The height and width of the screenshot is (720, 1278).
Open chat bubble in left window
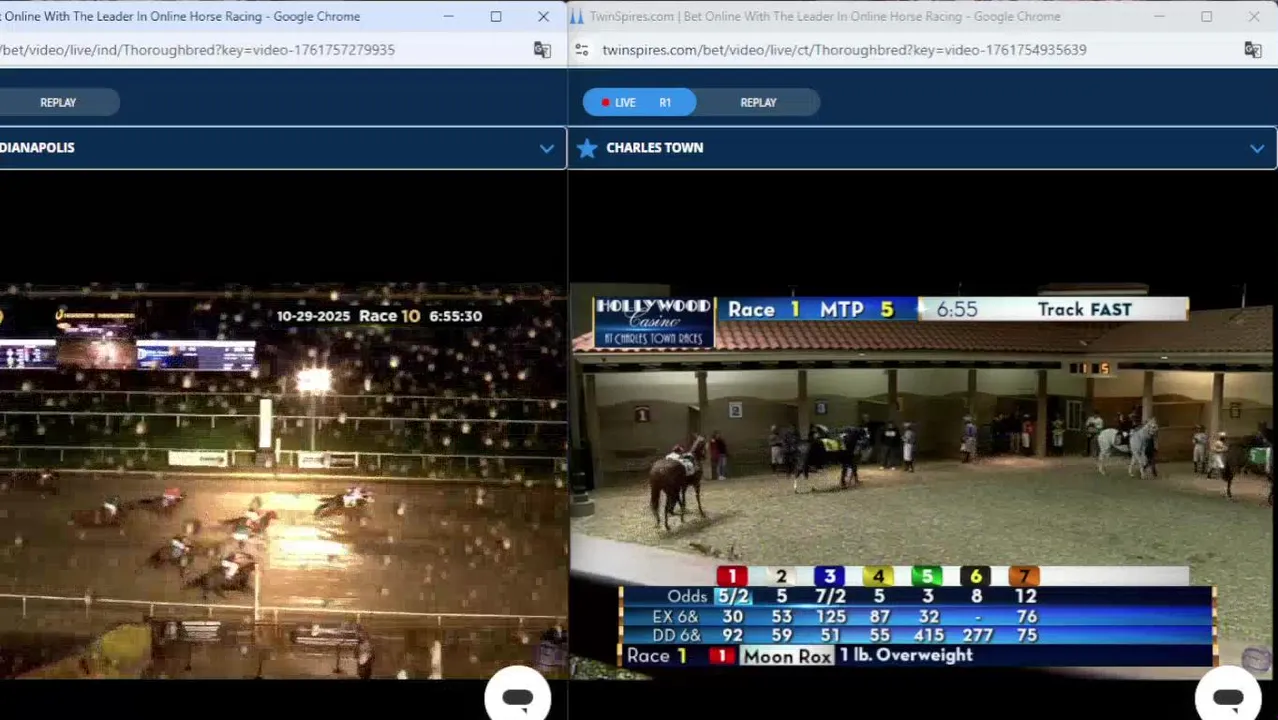point(517,698)
